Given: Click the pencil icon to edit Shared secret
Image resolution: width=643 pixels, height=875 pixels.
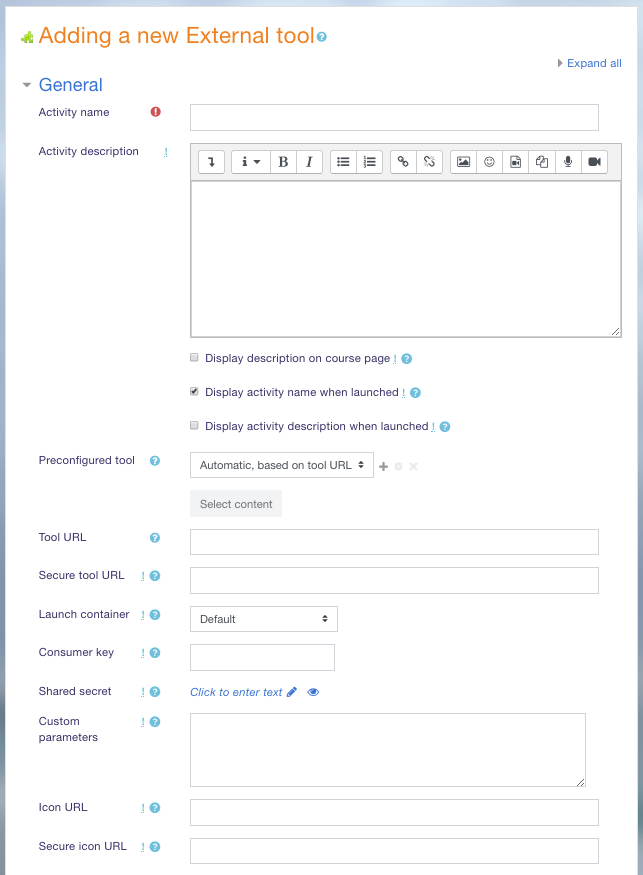Looking at the screenshot, I should pos(291,692).
